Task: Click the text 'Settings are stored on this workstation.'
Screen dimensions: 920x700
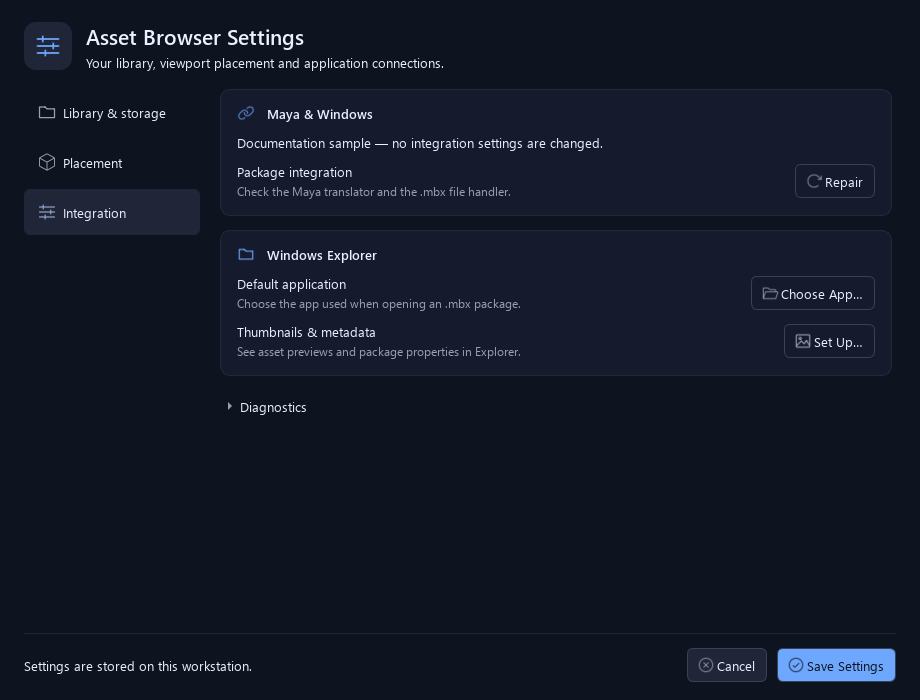Action: (x=138, y=667)
